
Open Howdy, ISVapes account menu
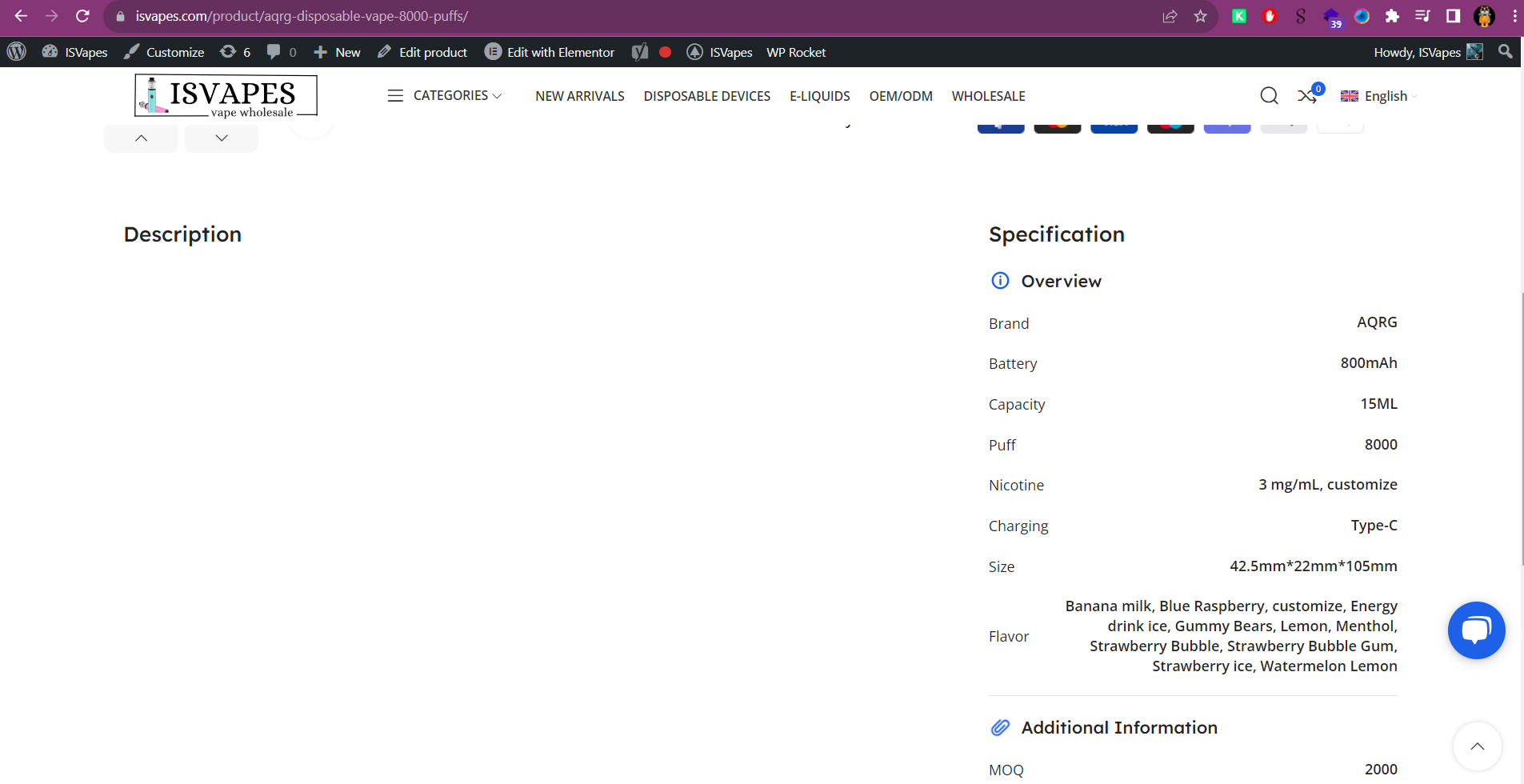[x=1428, y=52]
